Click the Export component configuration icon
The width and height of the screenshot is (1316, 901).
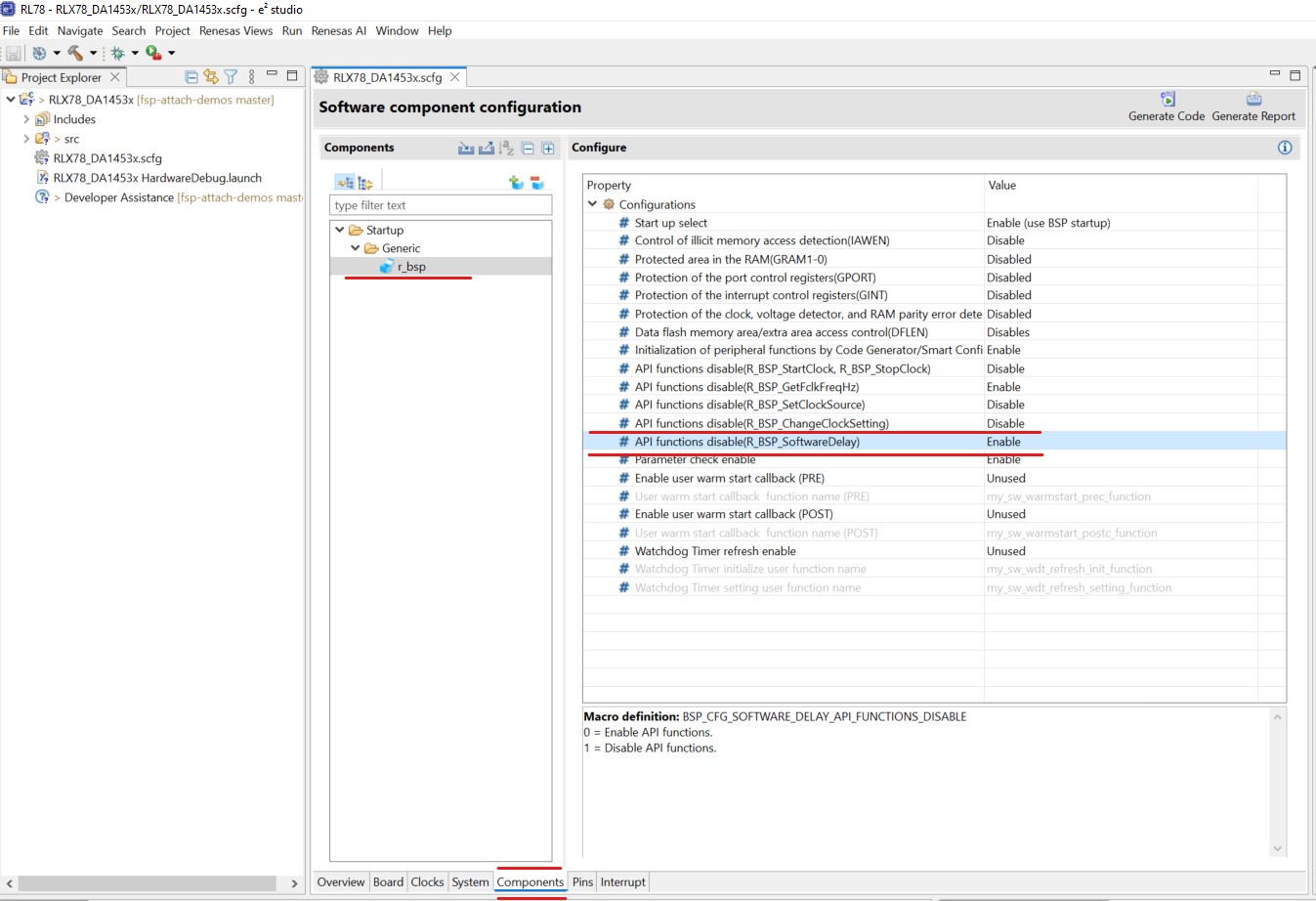487,149
